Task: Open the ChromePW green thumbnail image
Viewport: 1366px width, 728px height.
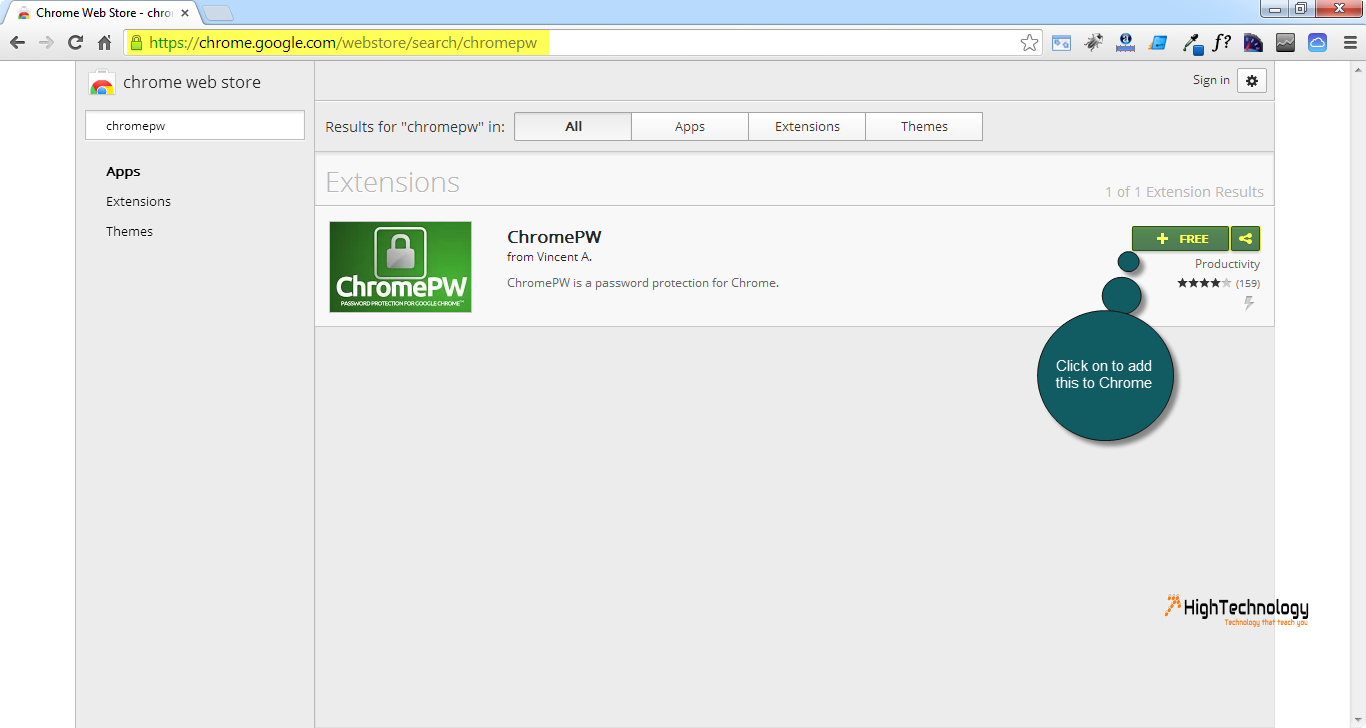Action: (400, 267)
